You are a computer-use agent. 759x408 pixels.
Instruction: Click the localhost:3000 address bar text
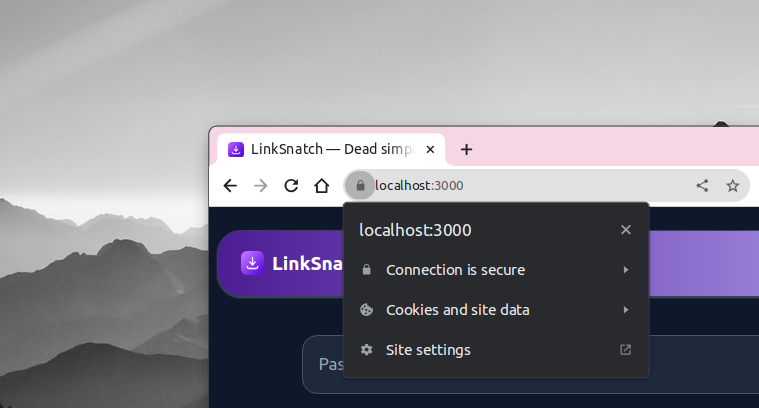point(419,186)
